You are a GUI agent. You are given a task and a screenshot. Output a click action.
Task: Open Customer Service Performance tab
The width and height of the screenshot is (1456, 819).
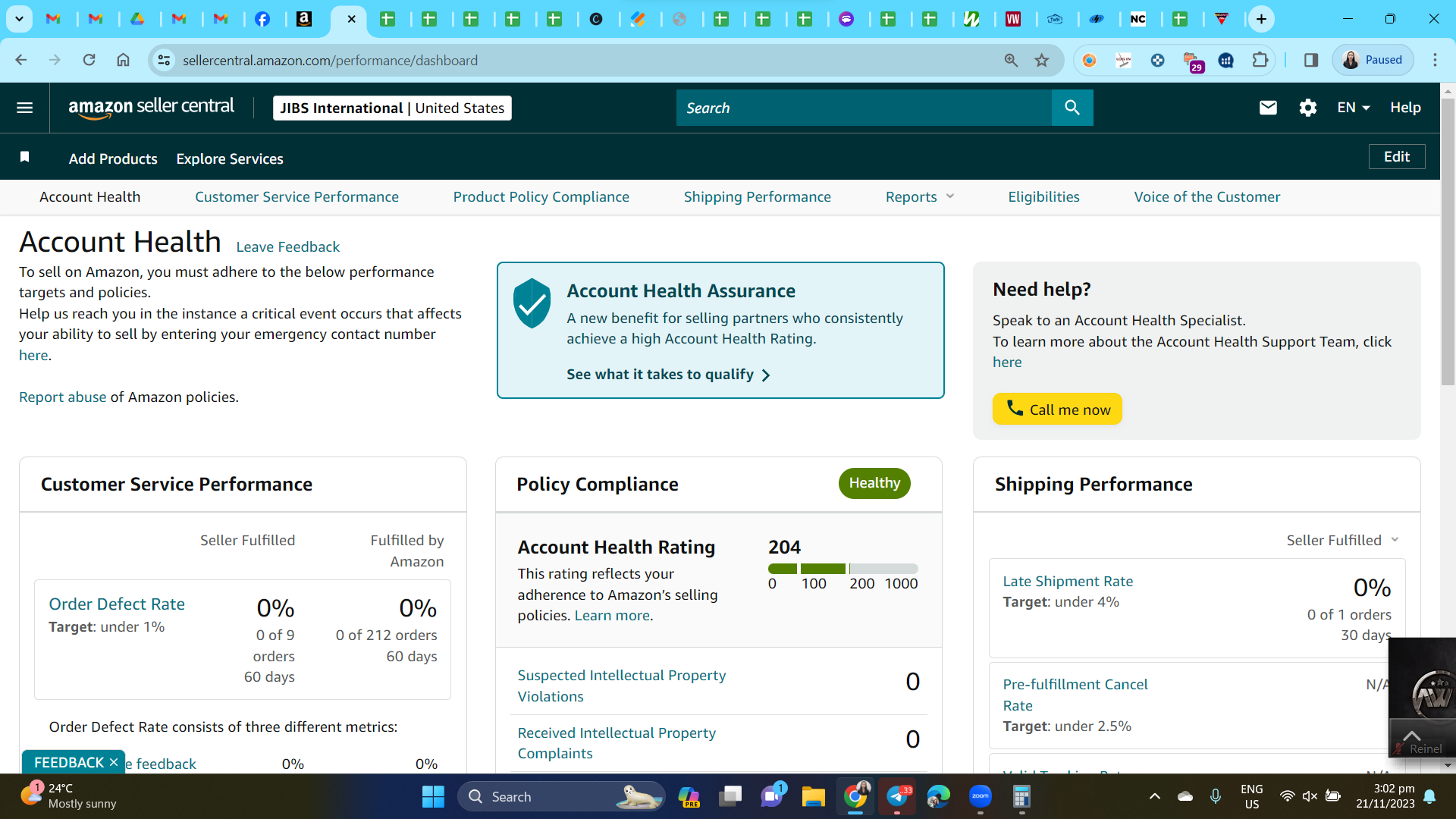coord(297,197)
